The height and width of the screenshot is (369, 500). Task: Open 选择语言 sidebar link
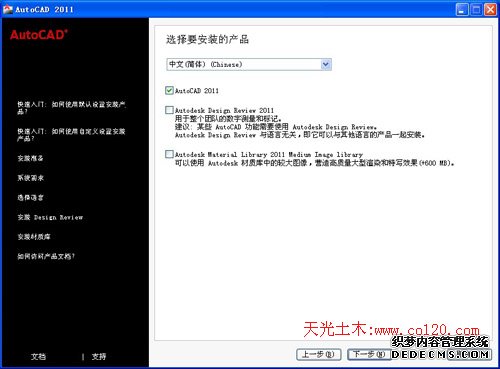coord(31,198)
